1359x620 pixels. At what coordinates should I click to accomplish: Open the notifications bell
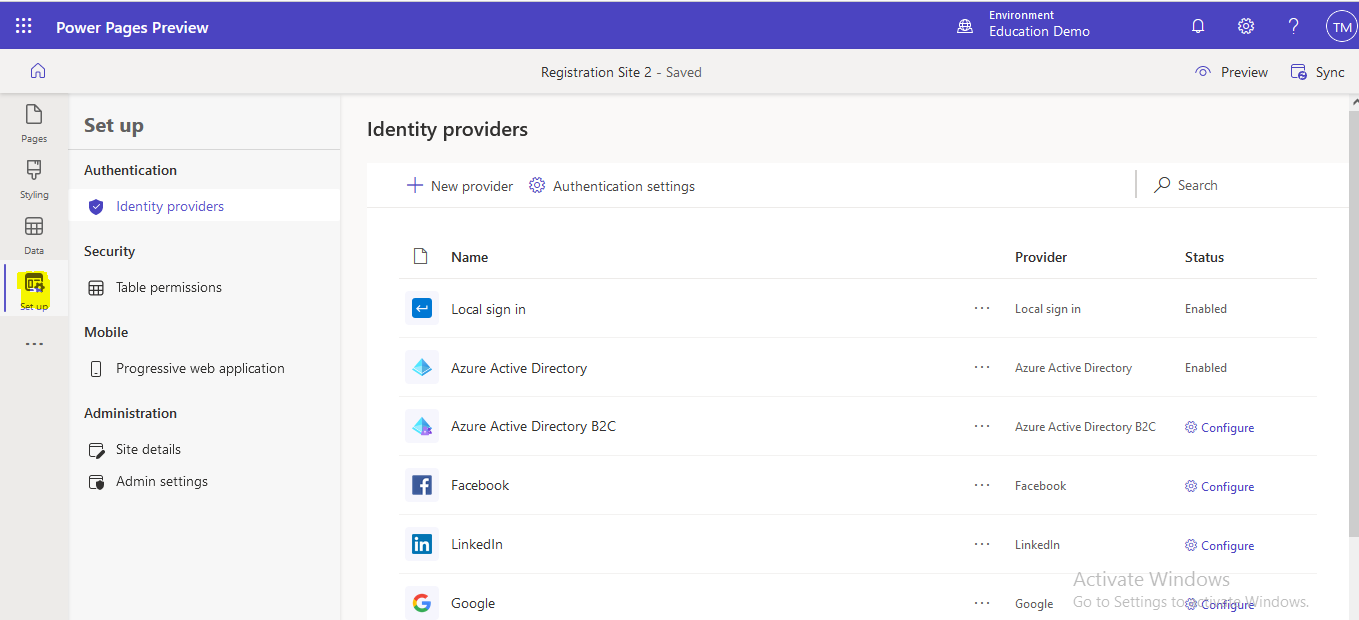(1197, 25)
